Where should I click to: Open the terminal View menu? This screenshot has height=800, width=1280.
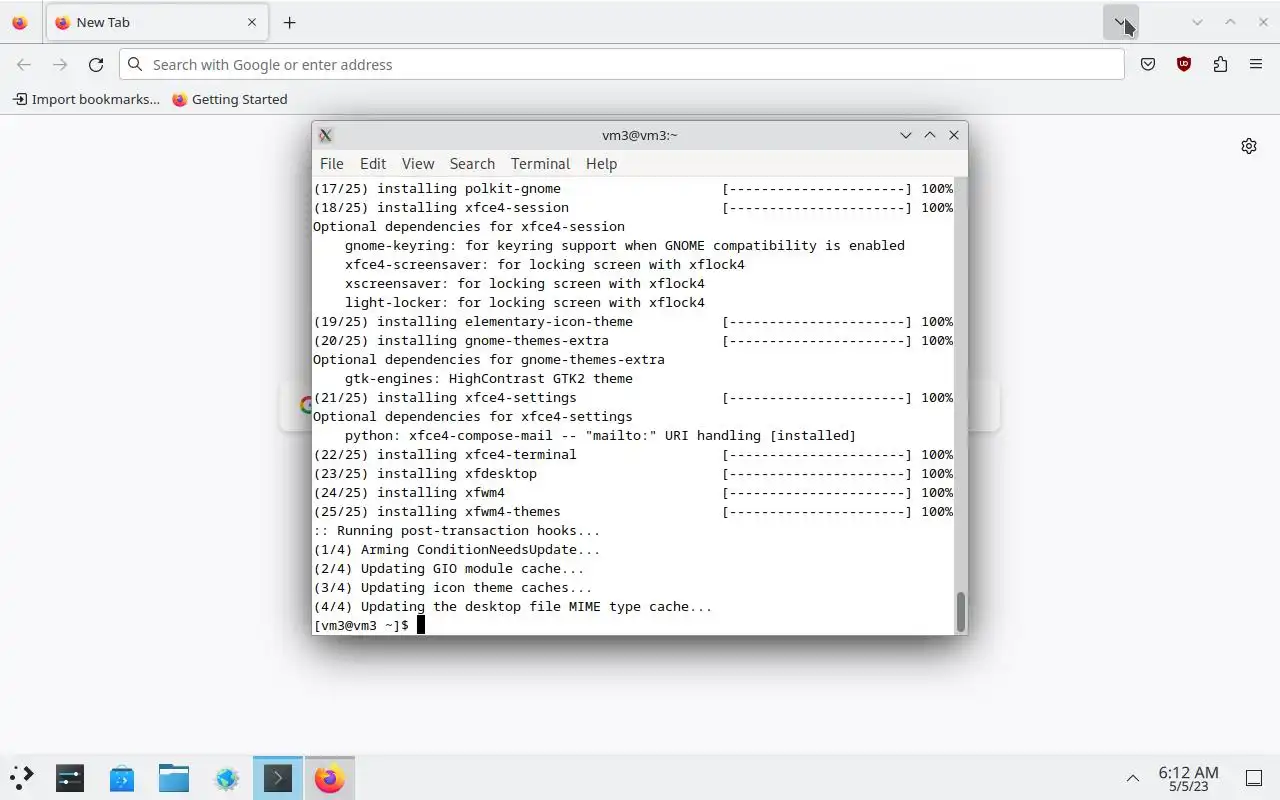pyautogui.click(x=418, y=164)
